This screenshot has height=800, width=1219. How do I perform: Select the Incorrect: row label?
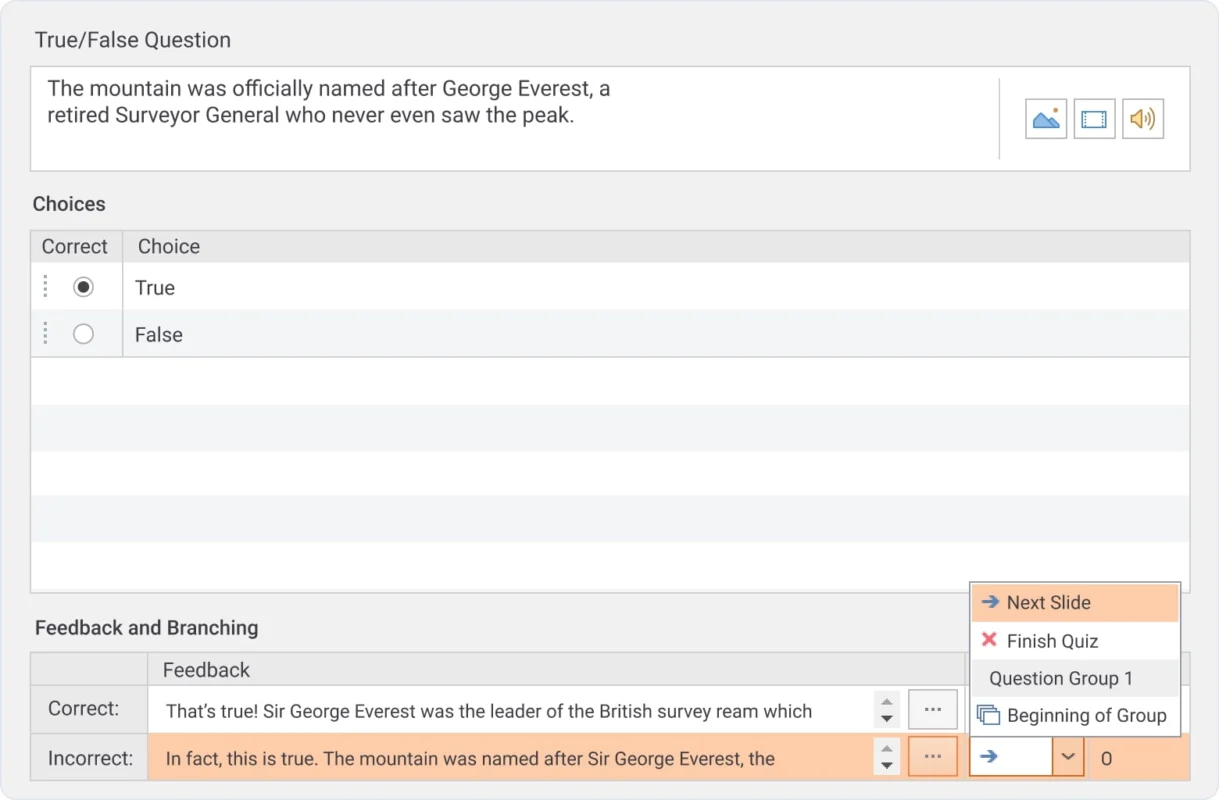(x=90, y=758)
